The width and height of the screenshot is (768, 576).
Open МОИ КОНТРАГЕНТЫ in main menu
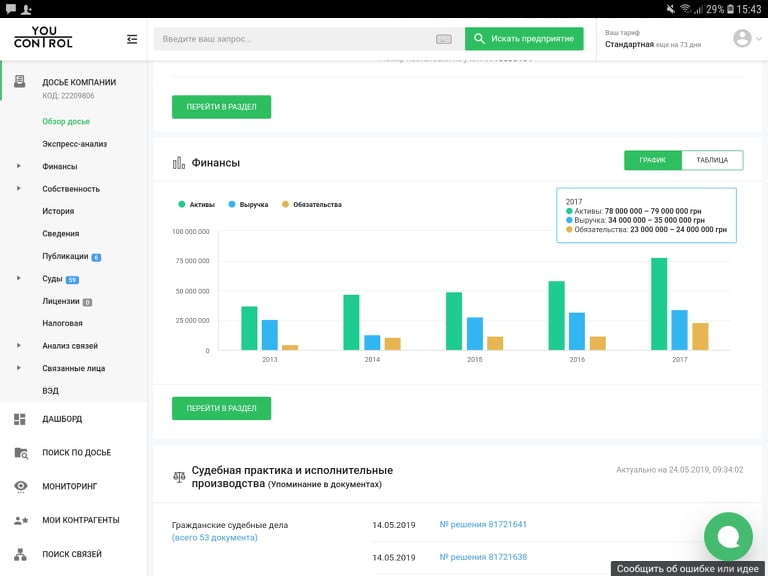click(x=81, y=520)
